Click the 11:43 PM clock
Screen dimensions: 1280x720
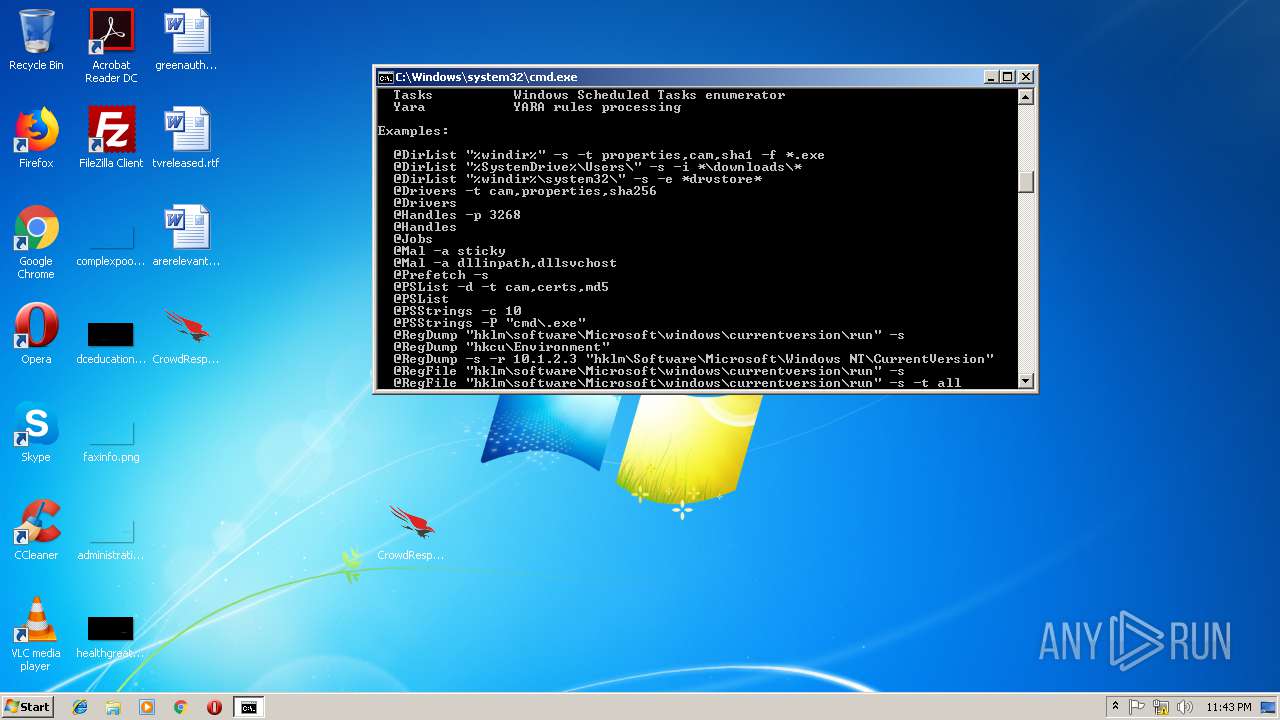tap(1228, 707)
